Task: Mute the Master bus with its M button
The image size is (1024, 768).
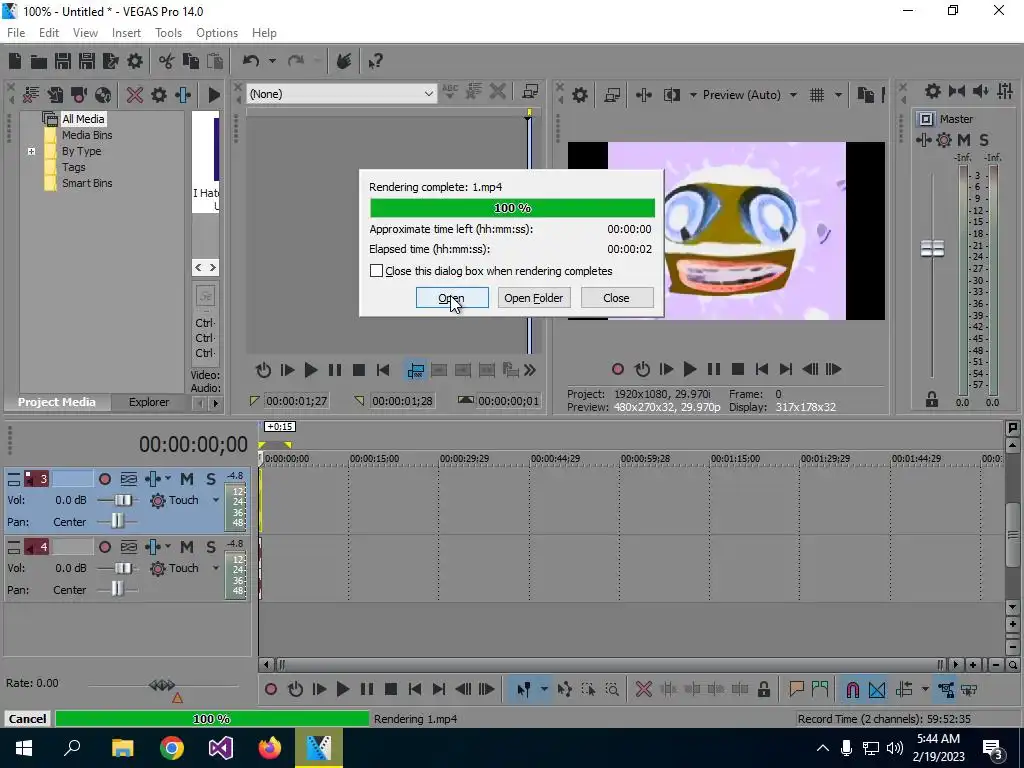Action: click(x=963, y=140)
